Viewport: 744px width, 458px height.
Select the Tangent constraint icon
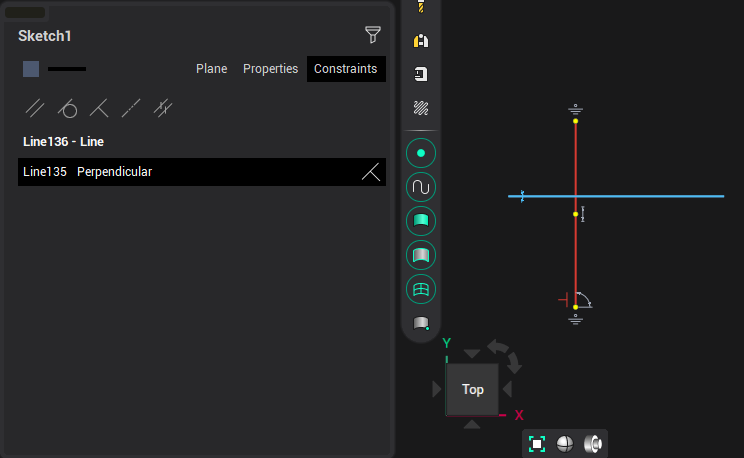pos(67,107)
